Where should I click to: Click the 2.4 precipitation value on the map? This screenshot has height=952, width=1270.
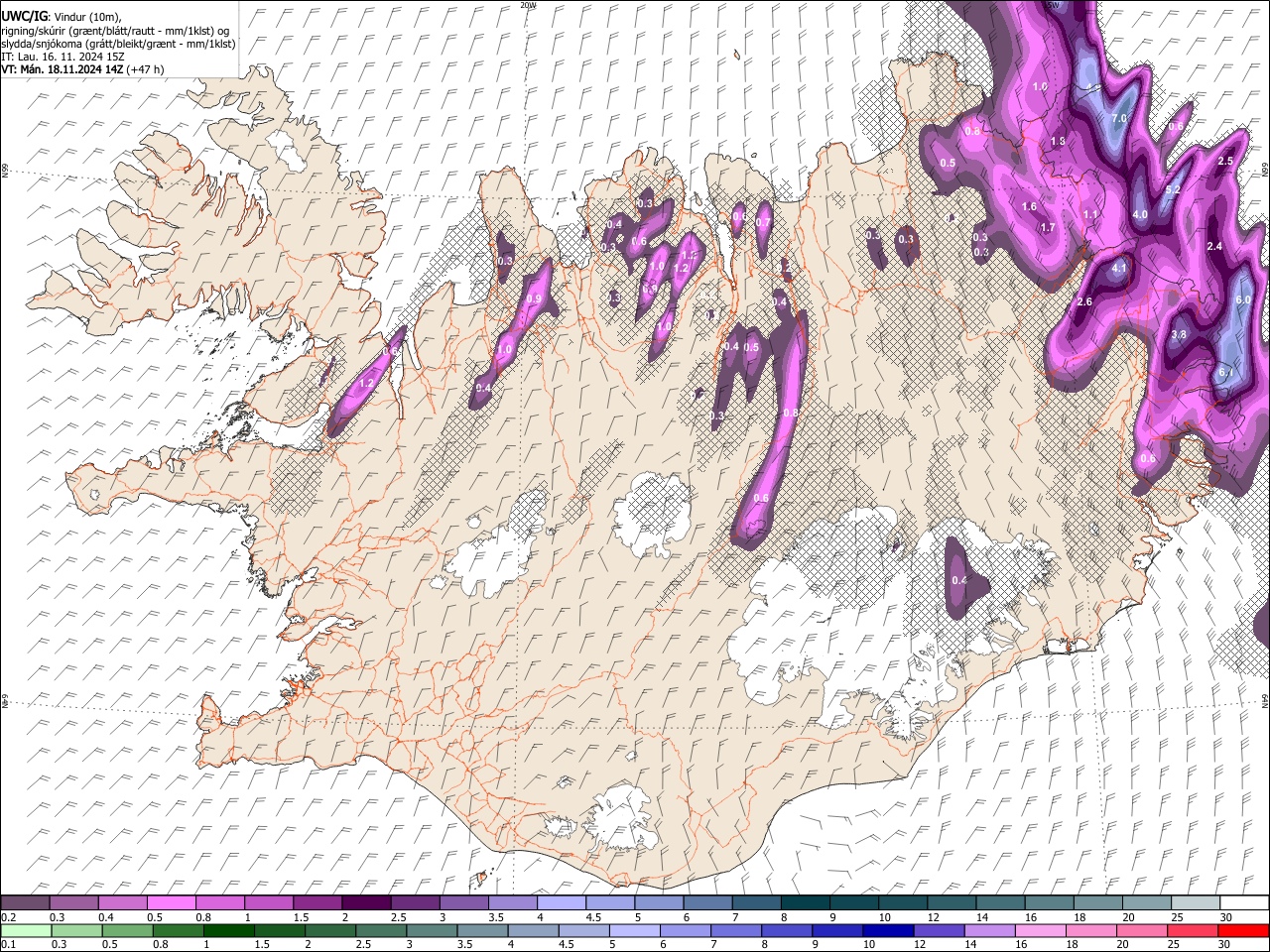pyautogui.click(x=1214, y=246)
